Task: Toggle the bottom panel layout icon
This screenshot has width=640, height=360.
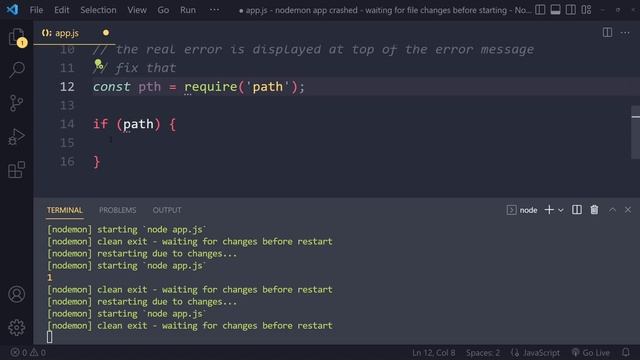Action: click(x=556, y=9)
